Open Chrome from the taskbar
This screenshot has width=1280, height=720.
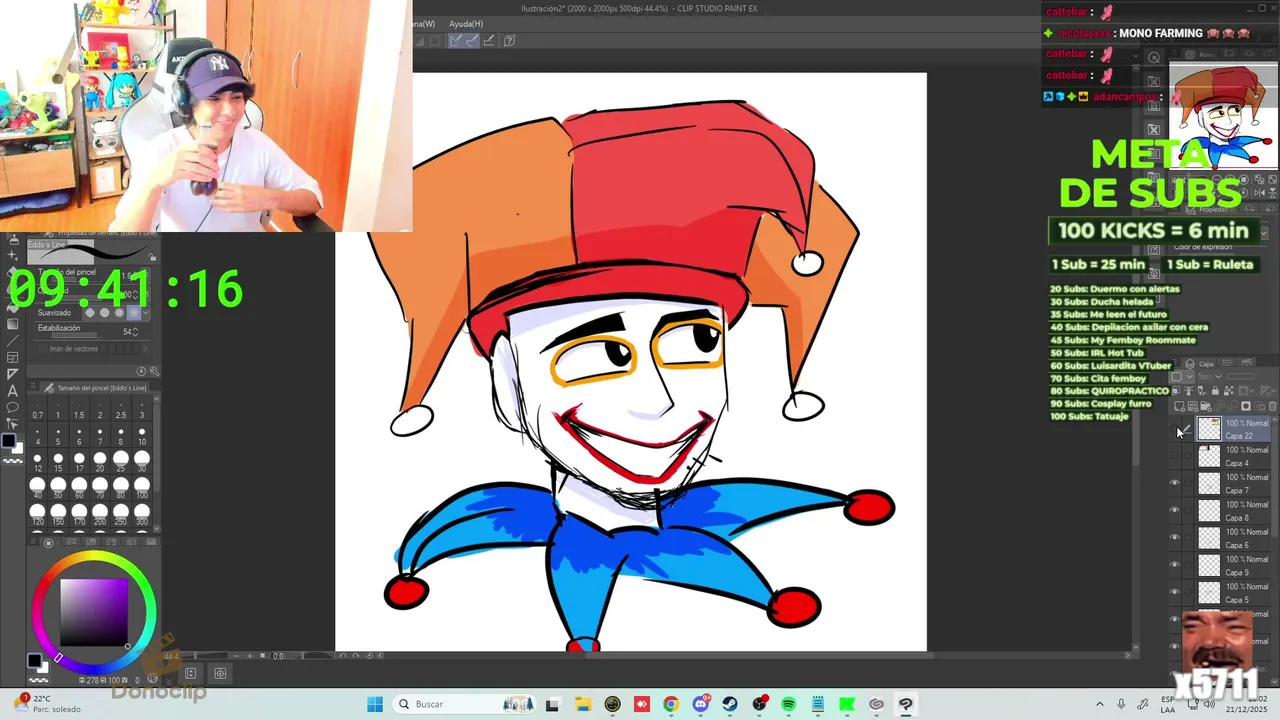coord(671,704)
